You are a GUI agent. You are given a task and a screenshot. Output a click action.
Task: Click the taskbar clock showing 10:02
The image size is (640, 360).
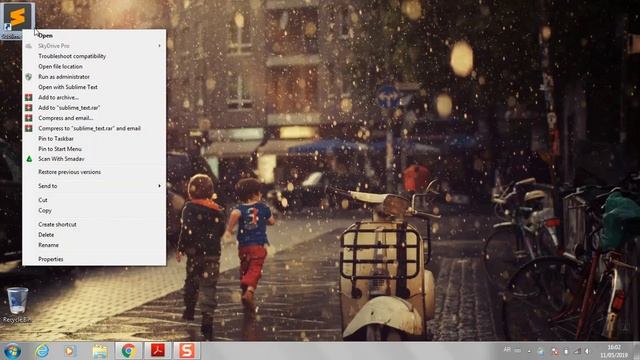(x=614, y=351)
